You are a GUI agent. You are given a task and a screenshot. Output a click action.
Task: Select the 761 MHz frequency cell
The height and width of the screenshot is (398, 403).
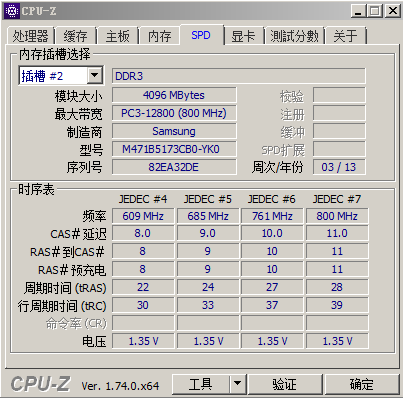tap(272, 216)
